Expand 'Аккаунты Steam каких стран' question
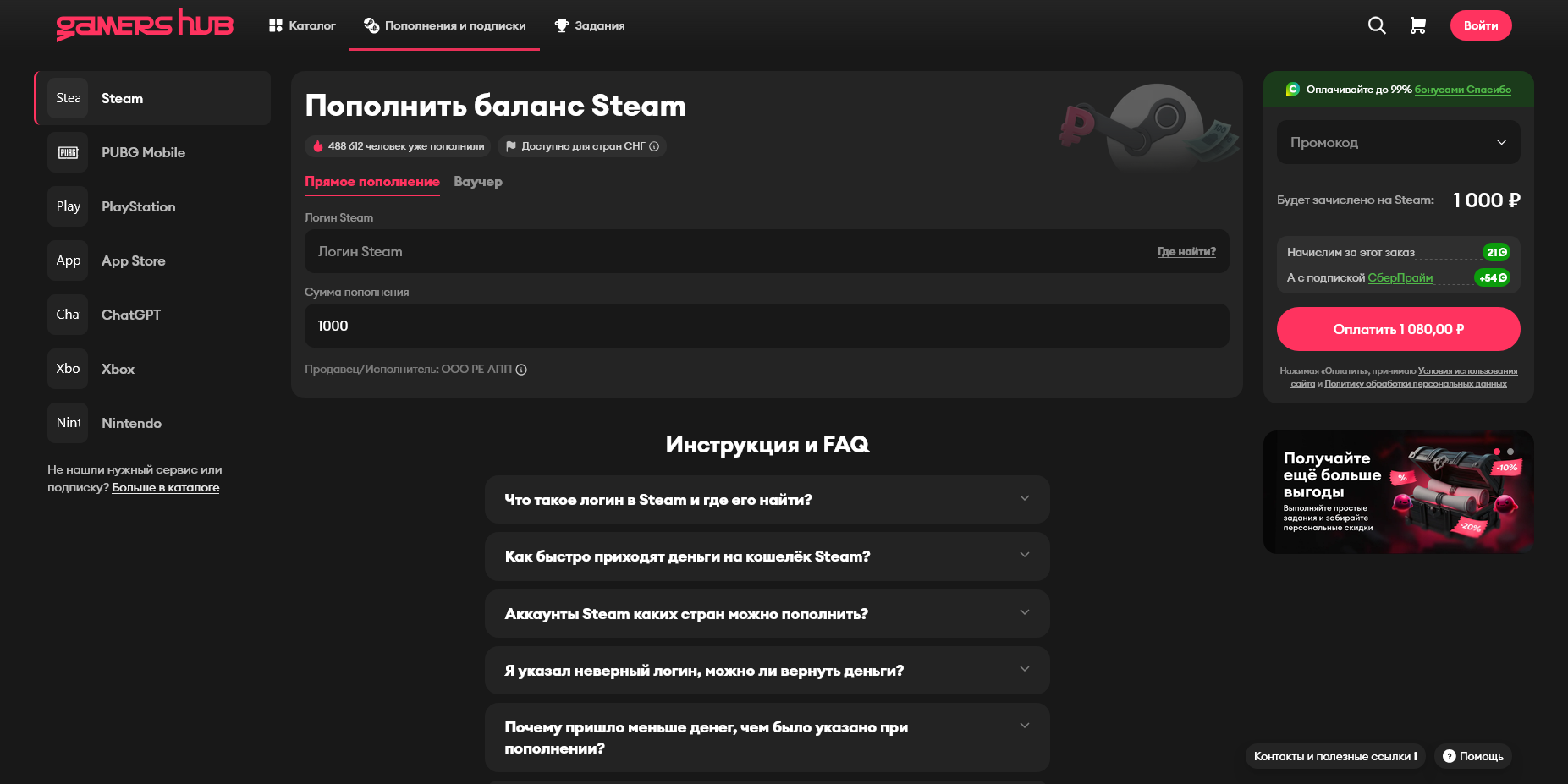 pos(767,613)
